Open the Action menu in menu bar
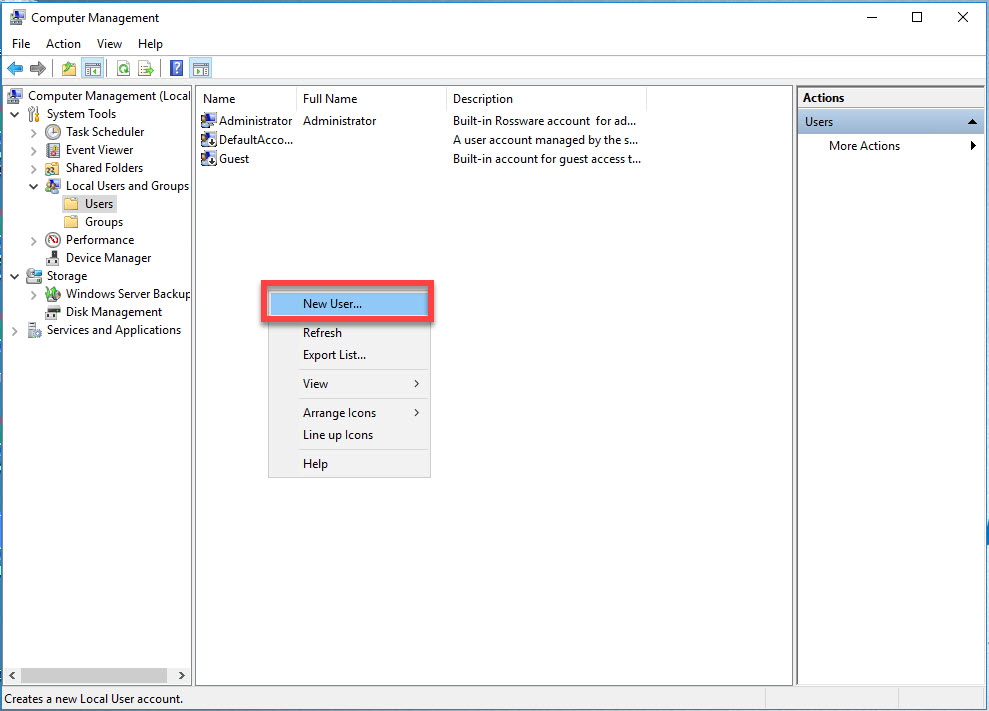This screenshot has width=989, height=711. pyautogui.click(x=63, y=44)
